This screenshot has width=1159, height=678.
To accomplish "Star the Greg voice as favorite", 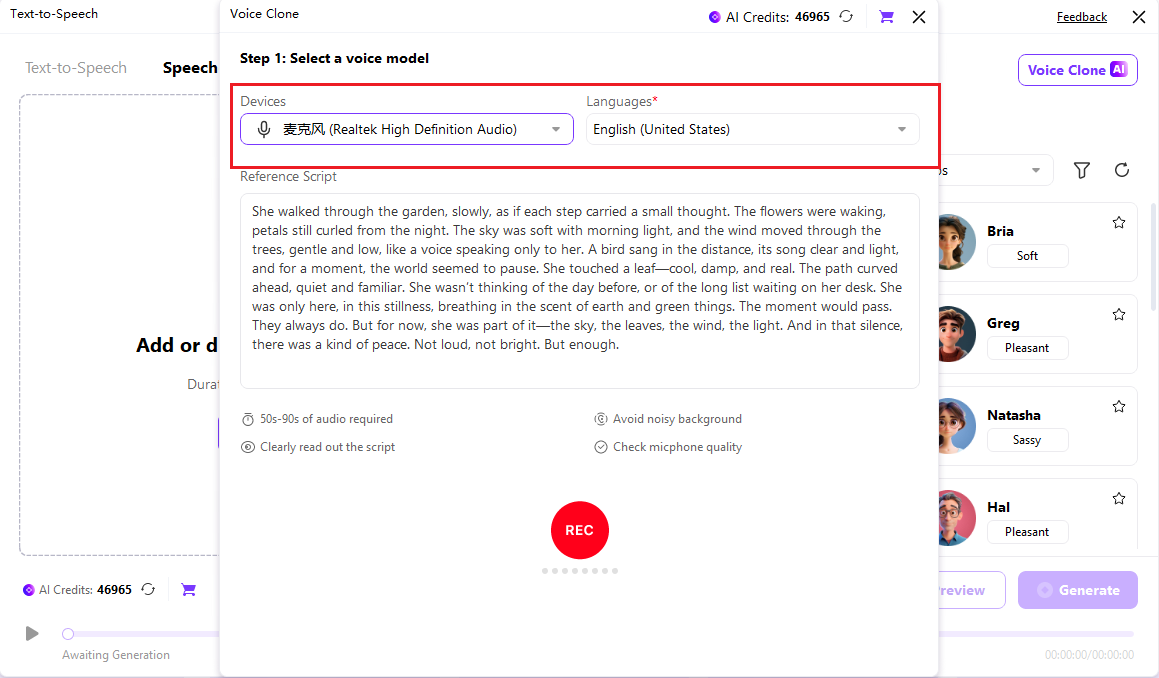I will 1119,315.
